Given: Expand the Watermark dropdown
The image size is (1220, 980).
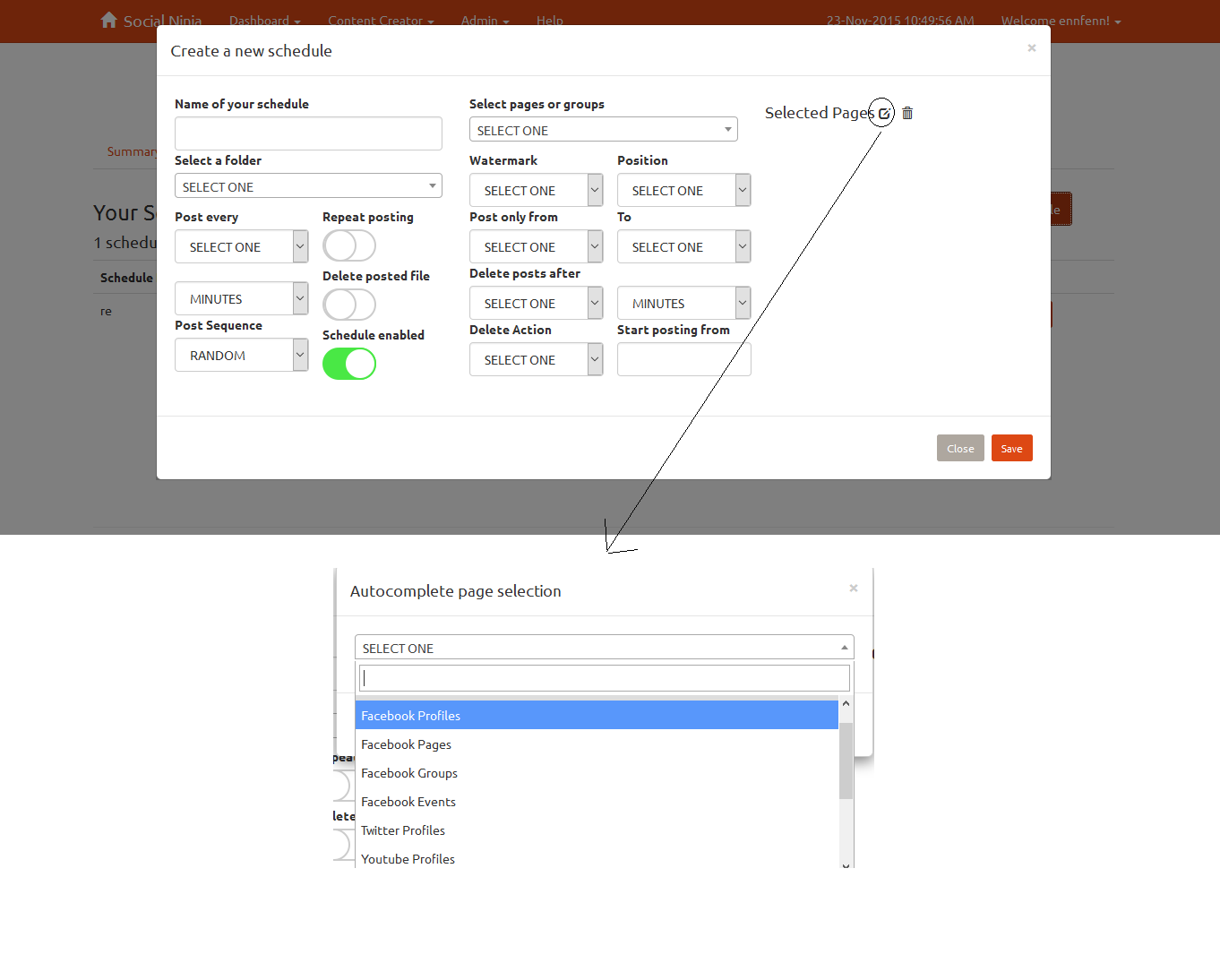Looking at the screenshot, I should (536, 190).
